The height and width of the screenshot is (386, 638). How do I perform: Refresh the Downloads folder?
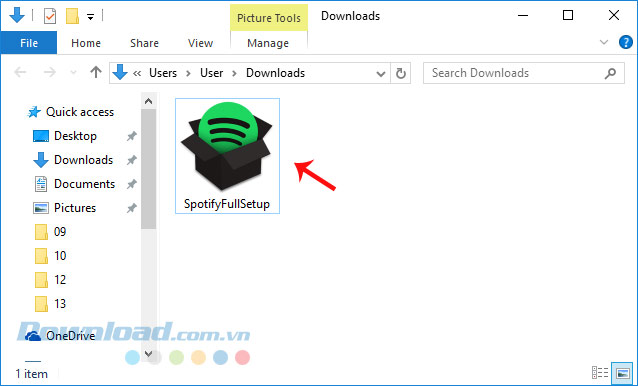[401, 74]
